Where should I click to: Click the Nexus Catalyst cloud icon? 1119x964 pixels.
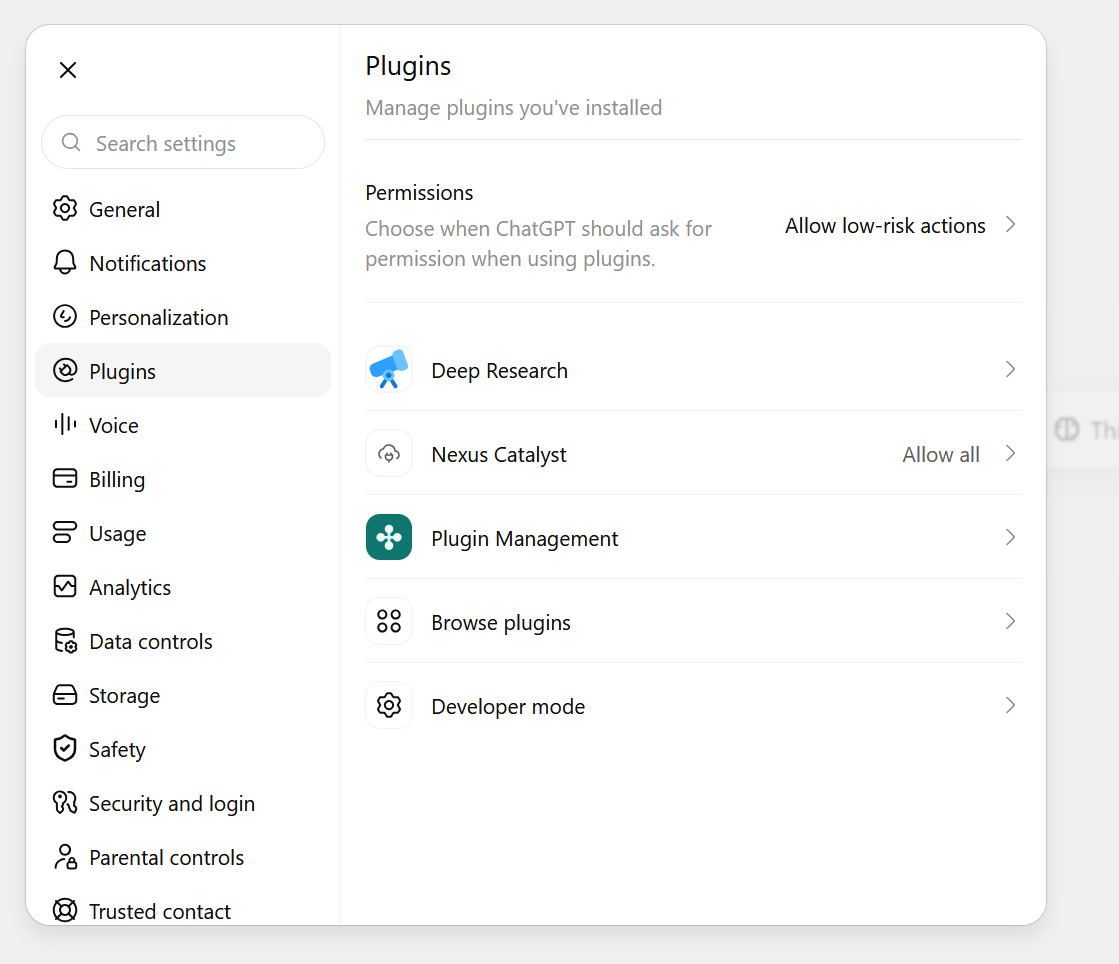[x=389, y=454]
